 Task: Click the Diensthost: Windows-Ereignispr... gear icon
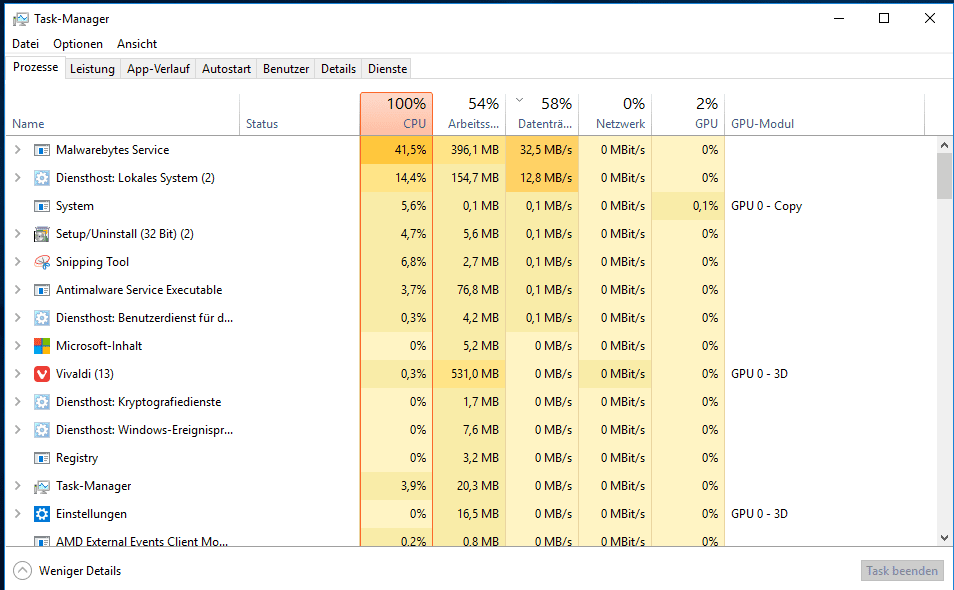click(41, 429)
